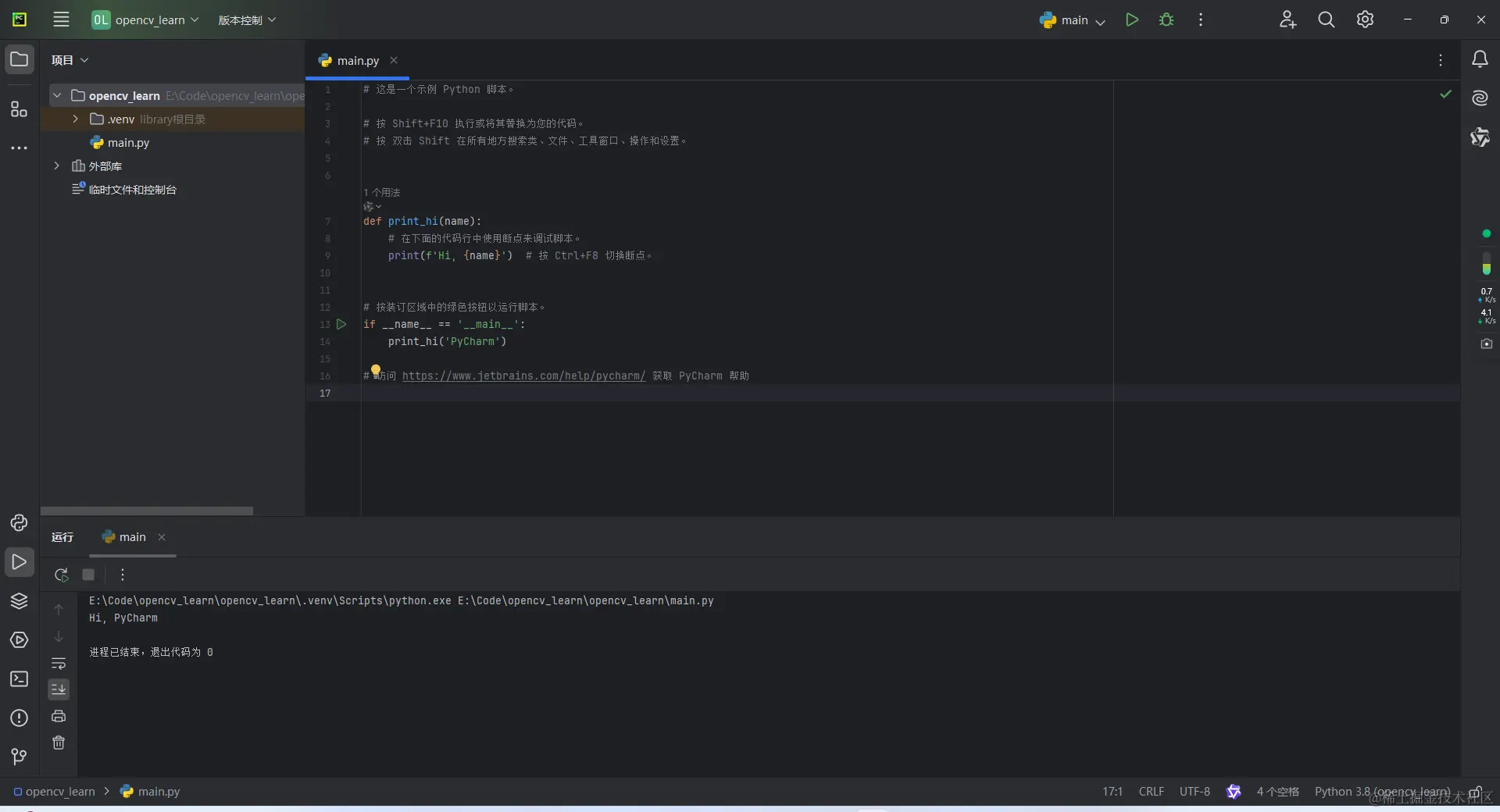
Task: Open the opencv_learn project dropdown
Action: 145,20
